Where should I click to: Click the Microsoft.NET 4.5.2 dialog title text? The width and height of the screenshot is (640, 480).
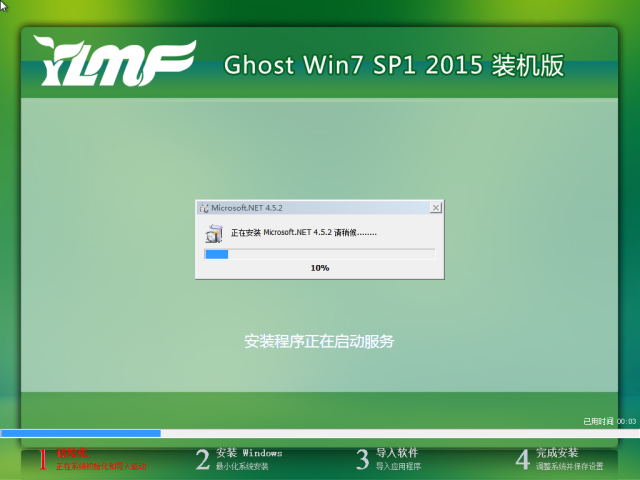point(247,208)
